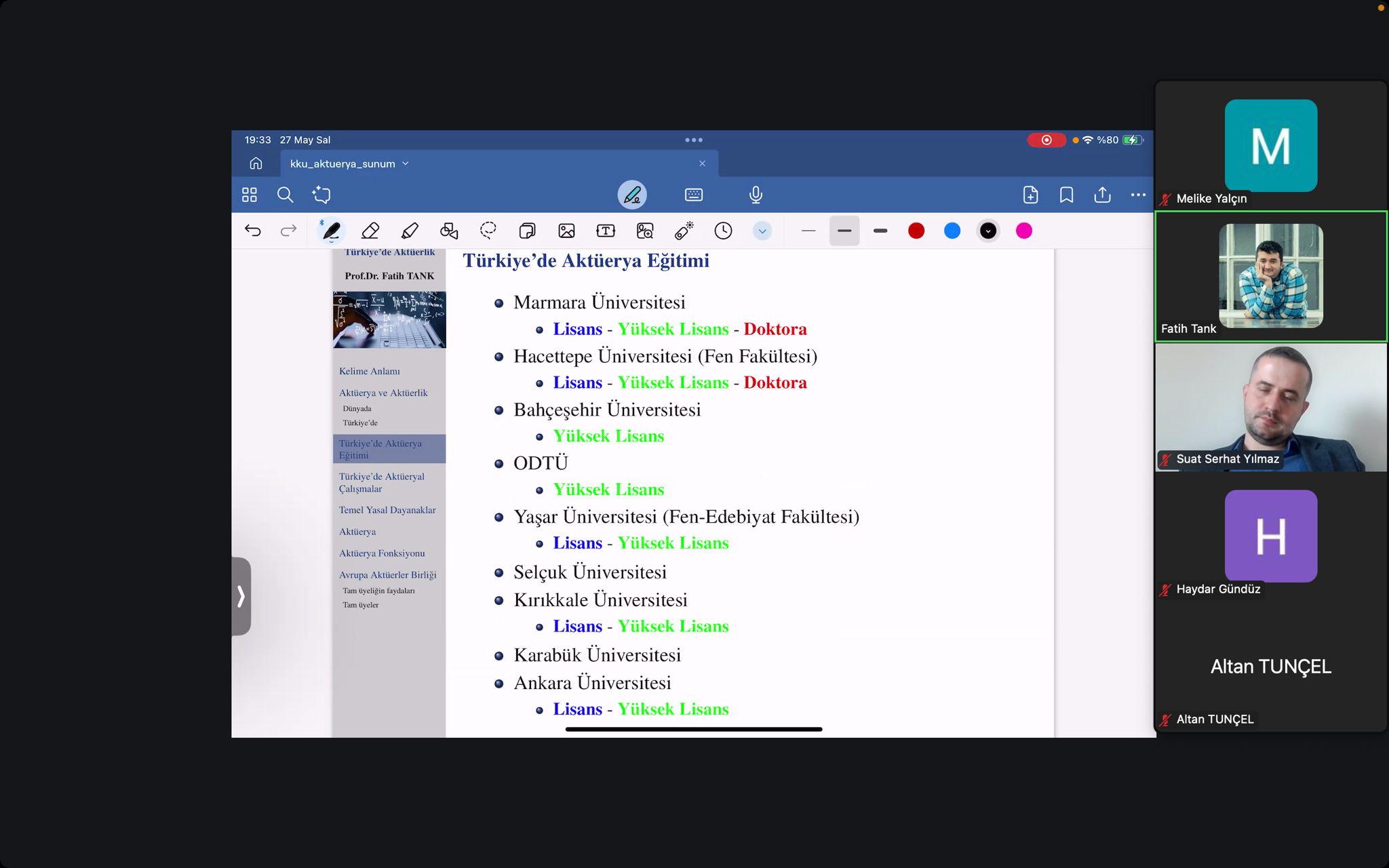Screen dimensions: 1389x868
Task: Choose the medium stroke width
Action: click(x=844, y=231)
